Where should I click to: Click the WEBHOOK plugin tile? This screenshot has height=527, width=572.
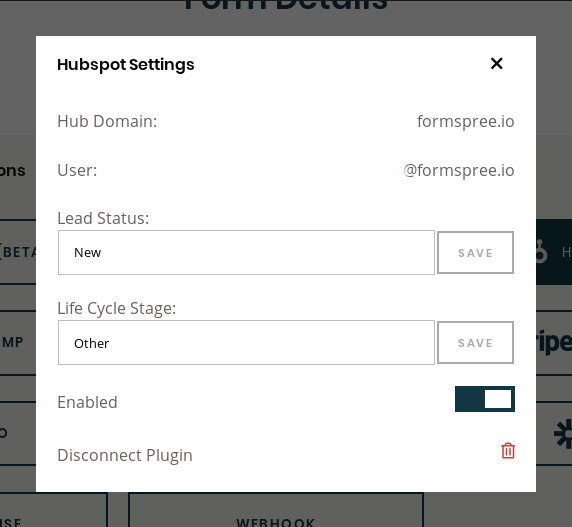click(x=276, y=510)
